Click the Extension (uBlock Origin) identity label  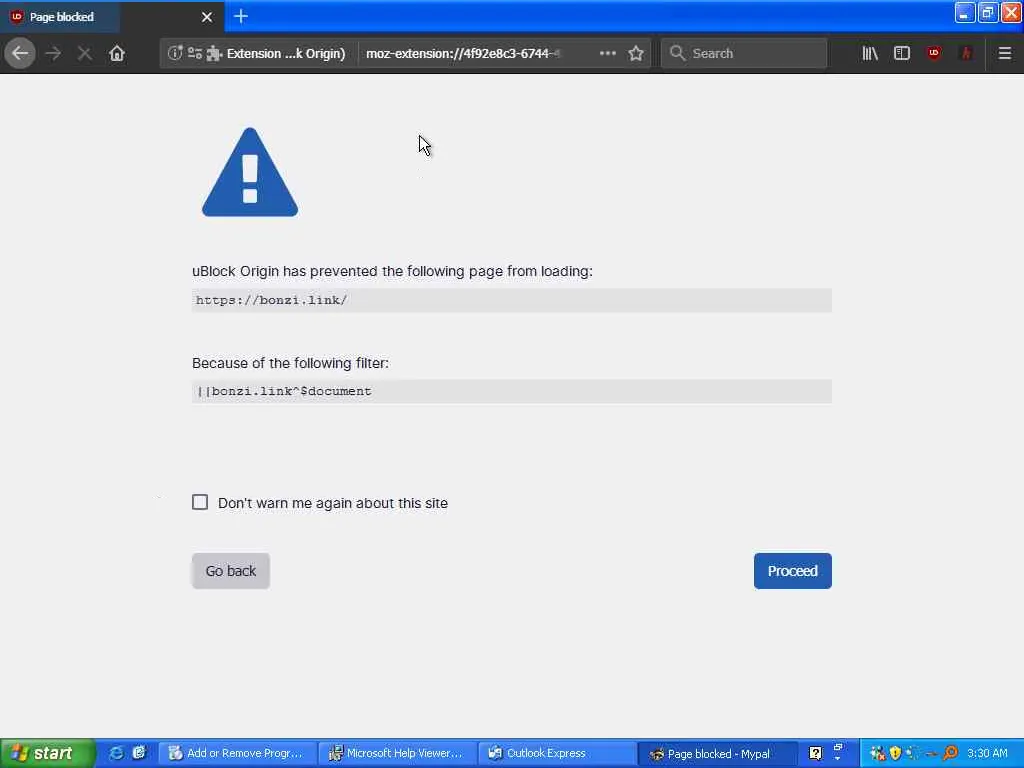[x=285, y=54]
